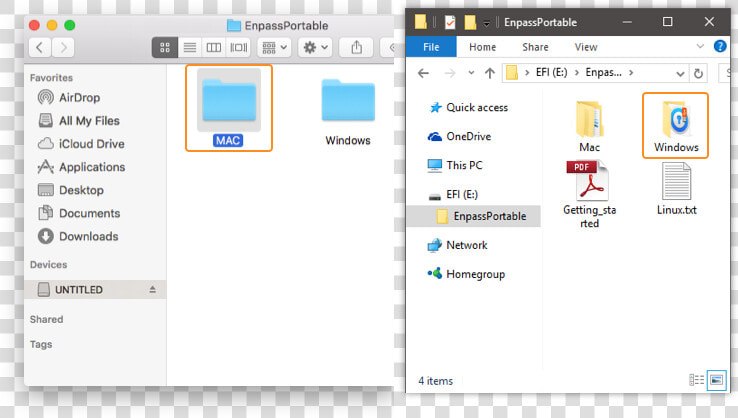738x418 pixels.
Task: Select Quick access in Explorer pane
Action: pyautogui.click(x=469, y=108)
